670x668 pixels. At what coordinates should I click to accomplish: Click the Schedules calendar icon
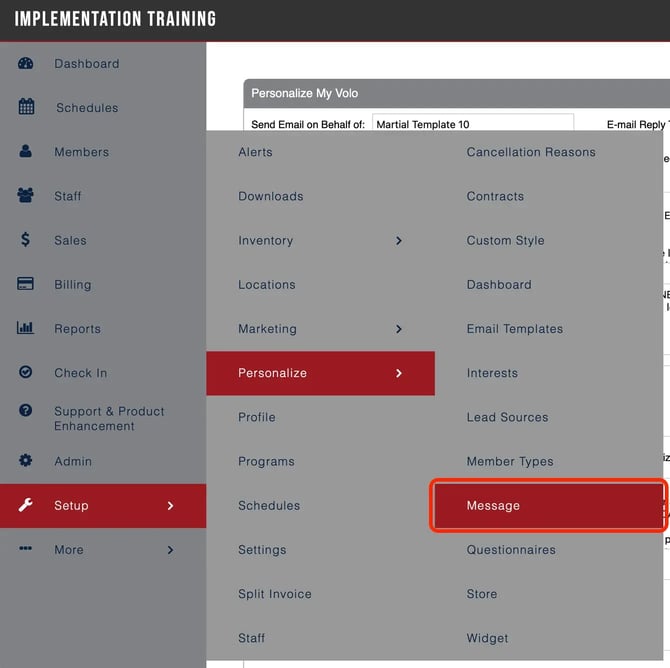26,107
